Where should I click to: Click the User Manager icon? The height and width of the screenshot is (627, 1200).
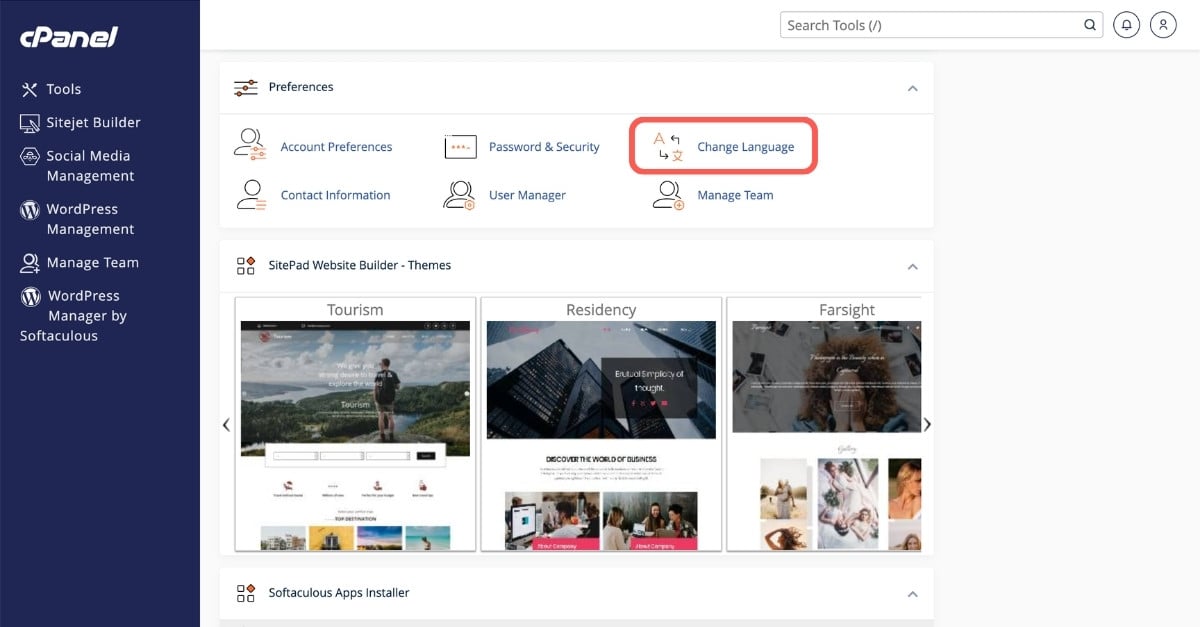459,194
